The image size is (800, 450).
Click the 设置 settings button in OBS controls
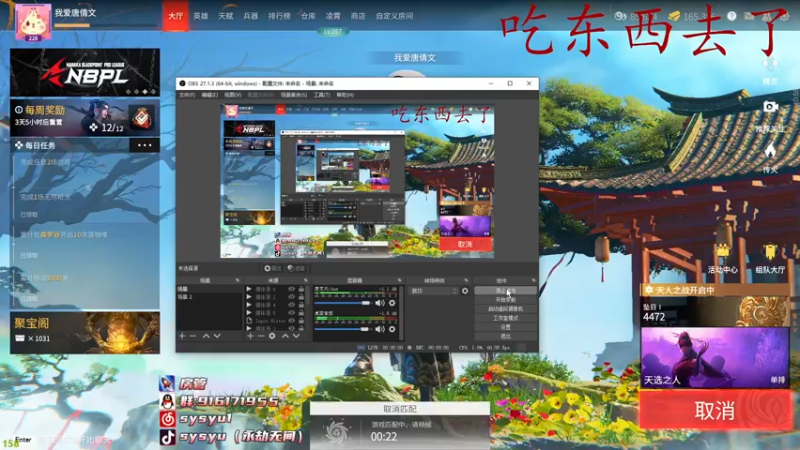[505, 327]
